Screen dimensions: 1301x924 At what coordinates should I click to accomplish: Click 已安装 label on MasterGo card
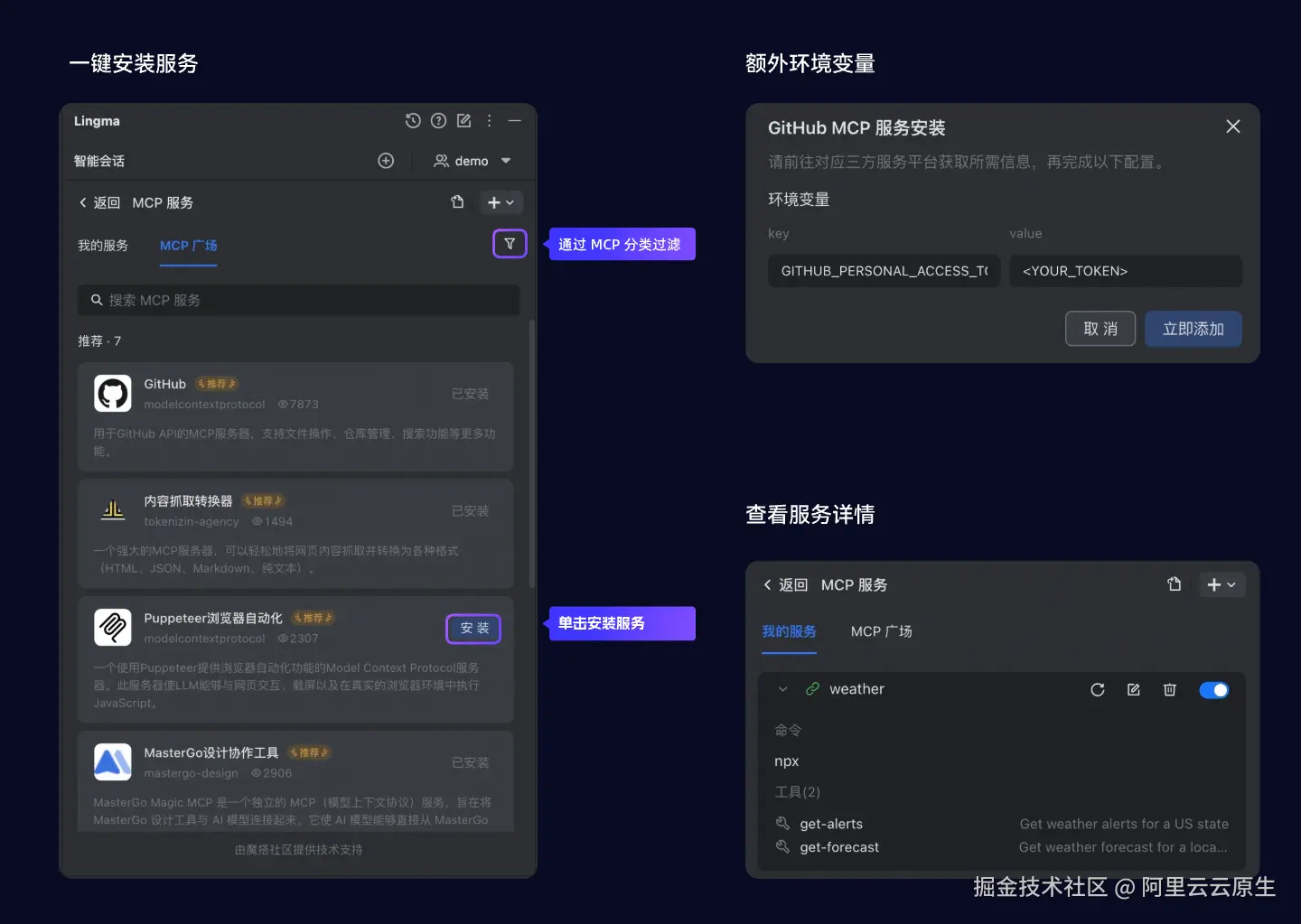pyautogui.click(x=470, y=762)
